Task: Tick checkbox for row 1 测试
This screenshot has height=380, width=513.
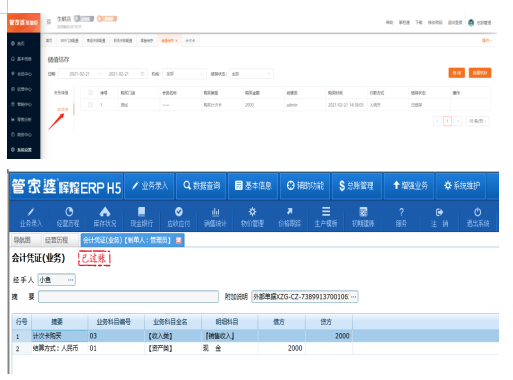Action: pyautogui.click(x=90, y=105)
